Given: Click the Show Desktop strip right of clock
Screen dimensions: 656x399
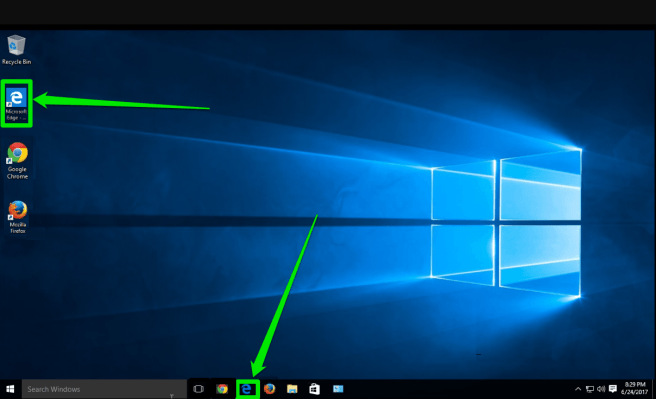Looking at the screenshot, I should click(653, 389).
